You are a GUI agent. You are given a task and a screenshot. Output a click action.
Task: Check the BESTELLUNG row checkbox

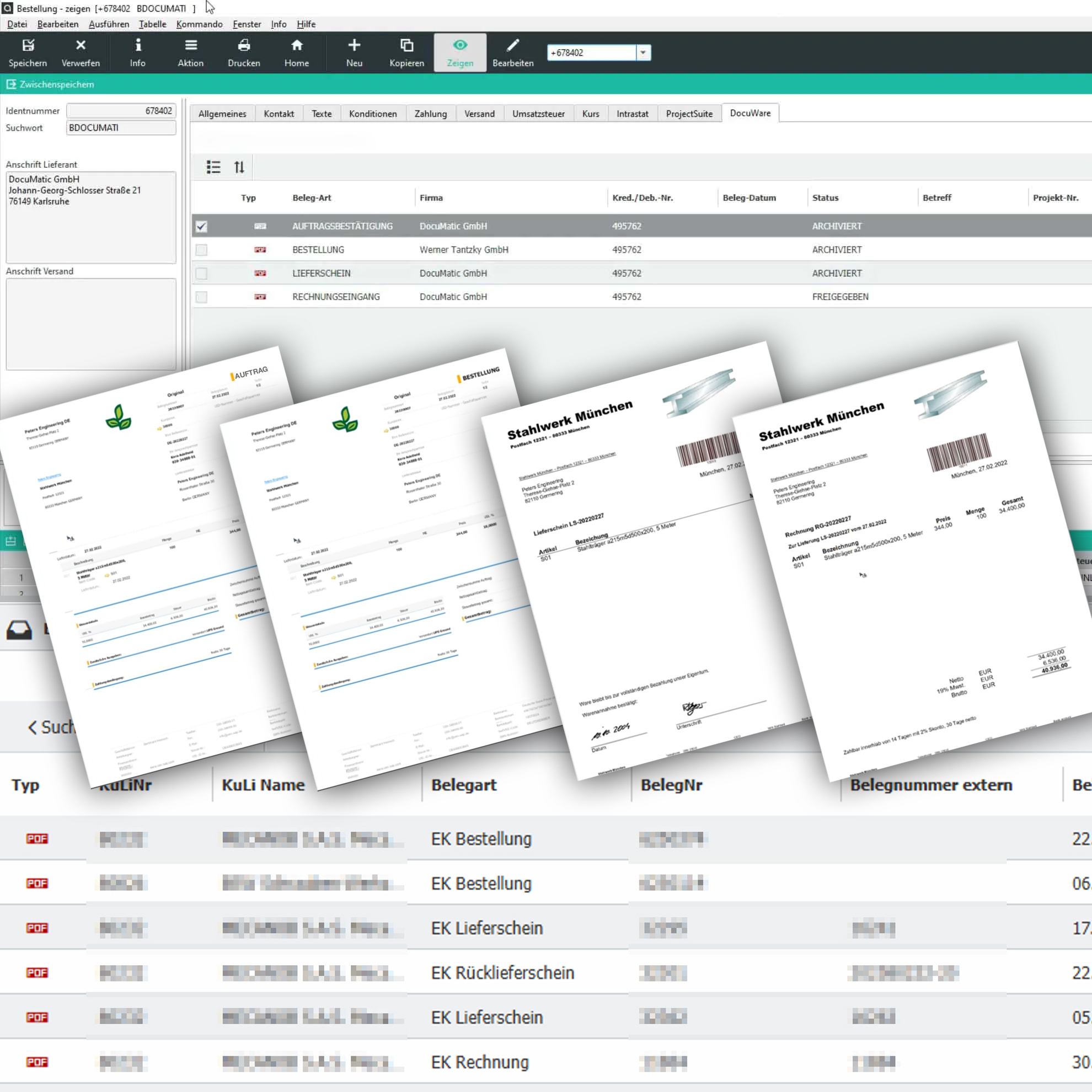click(201, 250)
